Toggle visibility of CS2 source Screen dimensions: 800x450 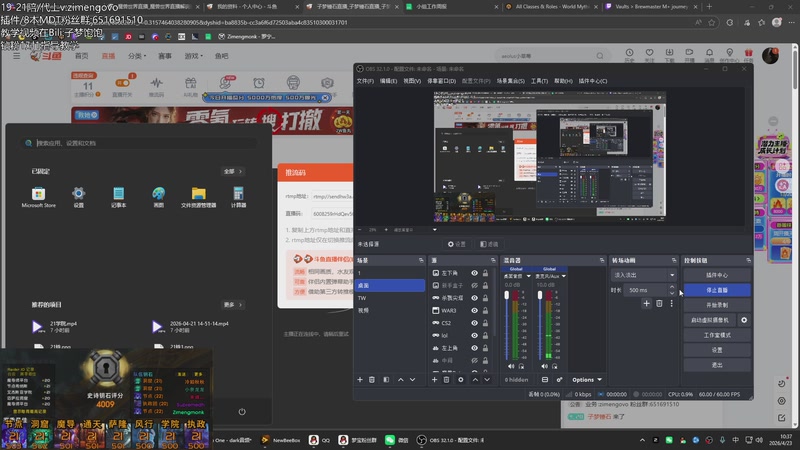pyautogui.click(x=474, y=323)
